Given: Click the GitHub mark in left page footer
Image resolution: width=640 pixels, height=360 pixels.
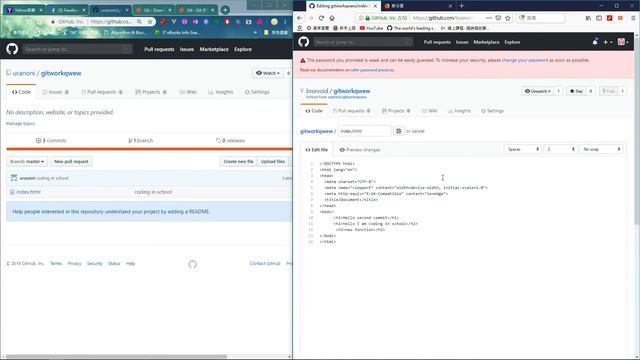Looking at the screenshot, I should pyautogui.click(x=193, y=264).
